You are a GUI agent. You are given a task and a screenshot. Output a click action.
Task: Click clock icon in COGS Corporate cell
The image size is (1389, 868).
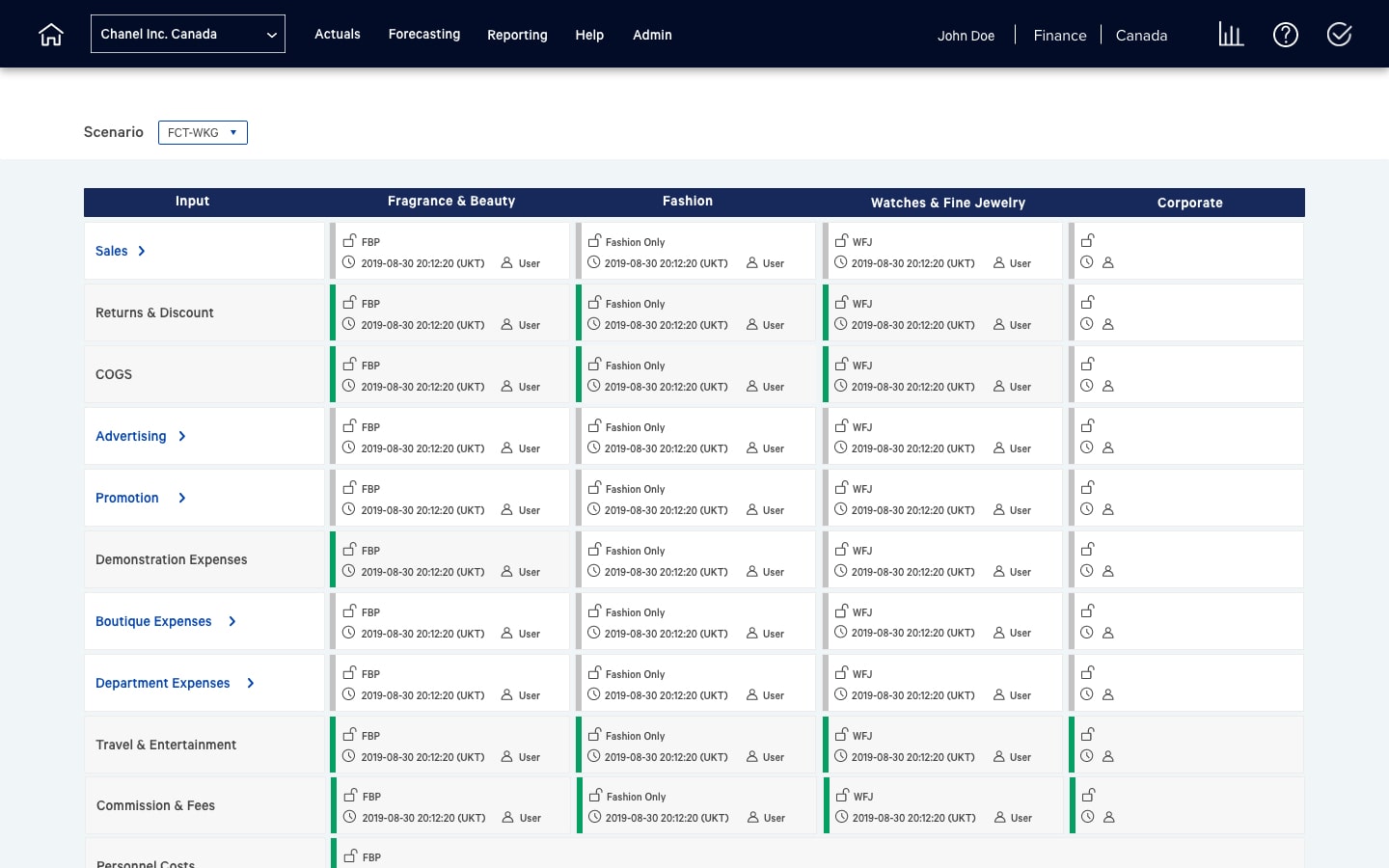click(1087, 385)
